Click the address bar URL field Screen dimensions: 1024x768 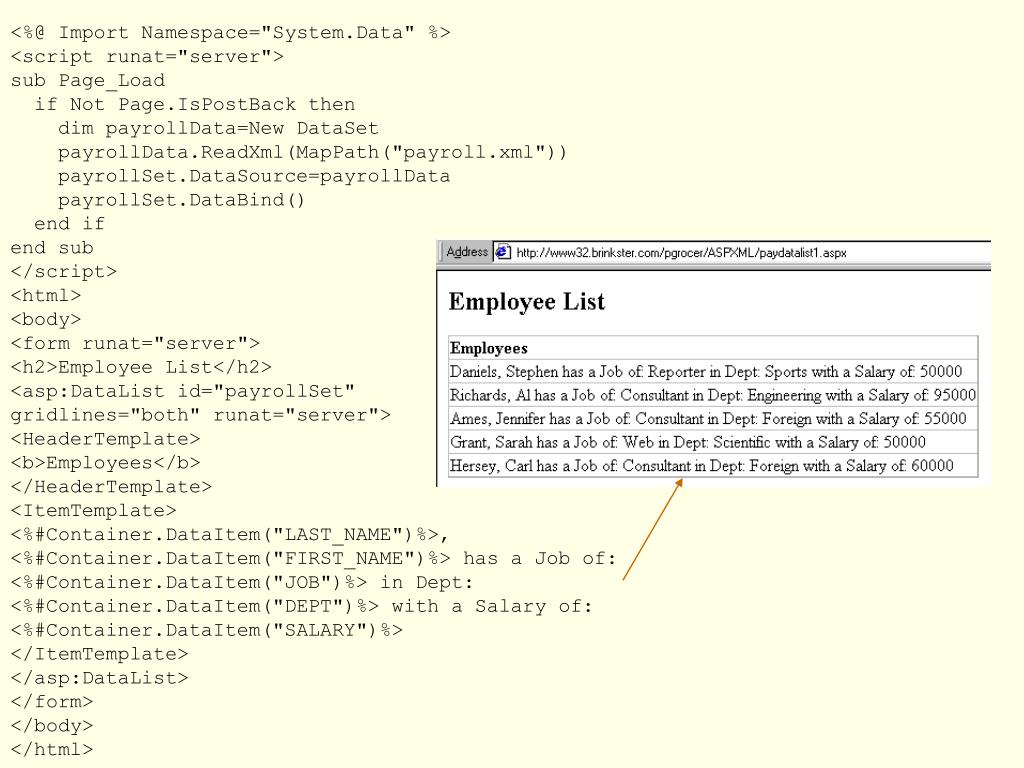[x=743, y=252]
